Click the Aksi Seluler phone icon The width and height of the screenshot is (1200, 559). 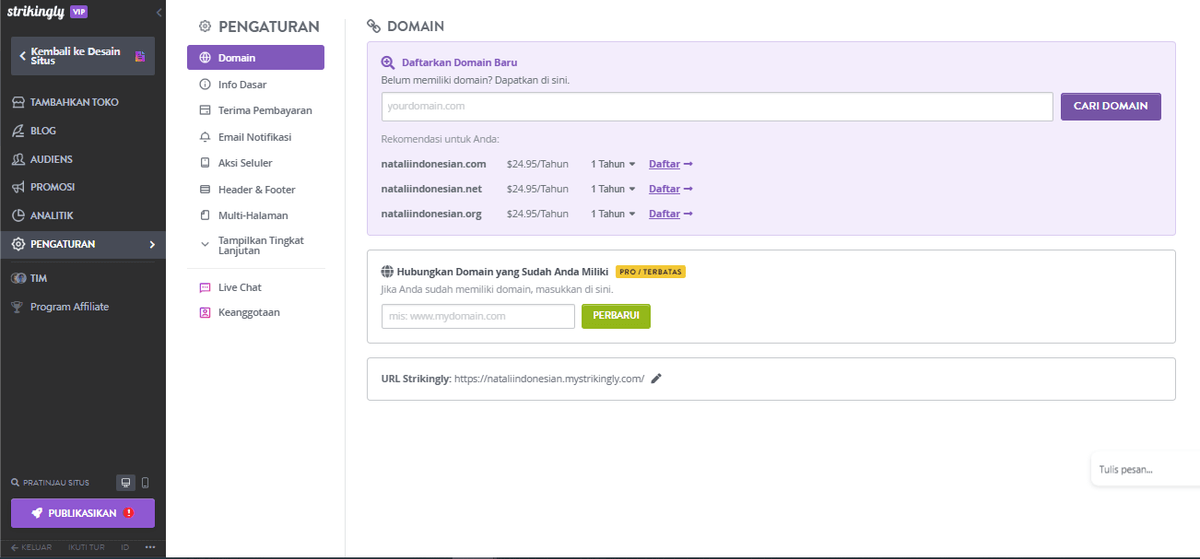205,163
